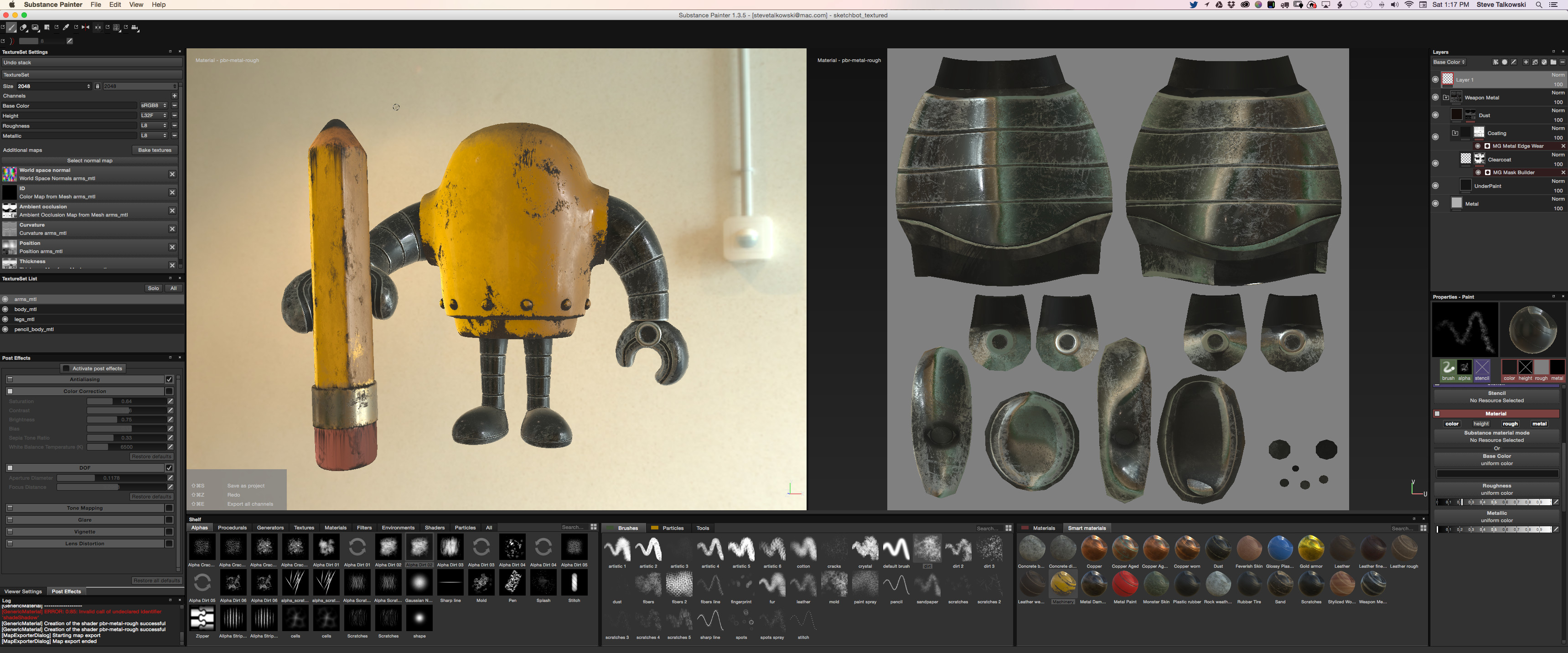Open the Height L32F format dropdown
1568x653 pixels.
(x=153, y=116)
